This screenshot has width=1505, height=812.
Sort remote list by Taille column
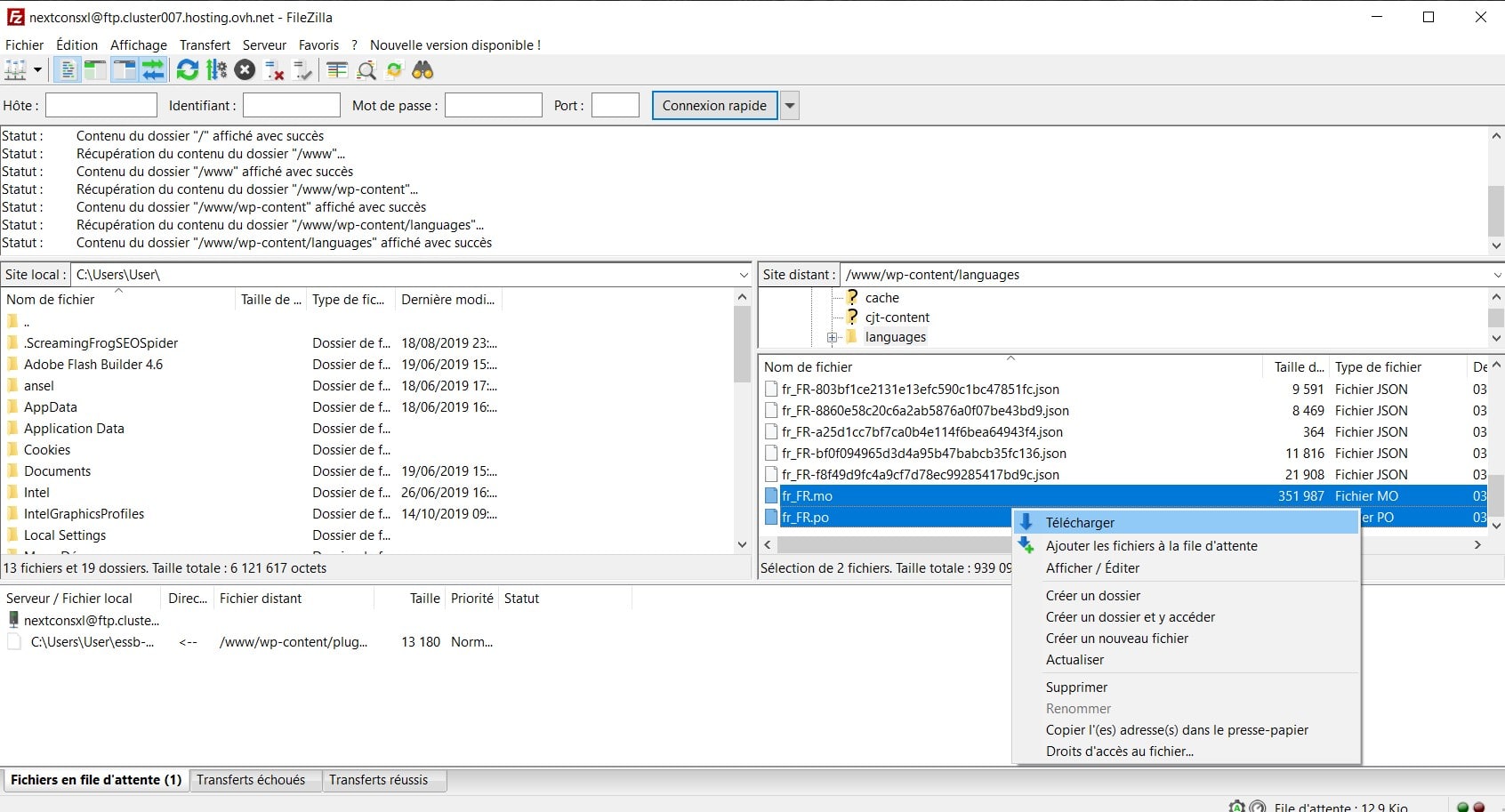pyautogui.click(x=1297, y=367)
